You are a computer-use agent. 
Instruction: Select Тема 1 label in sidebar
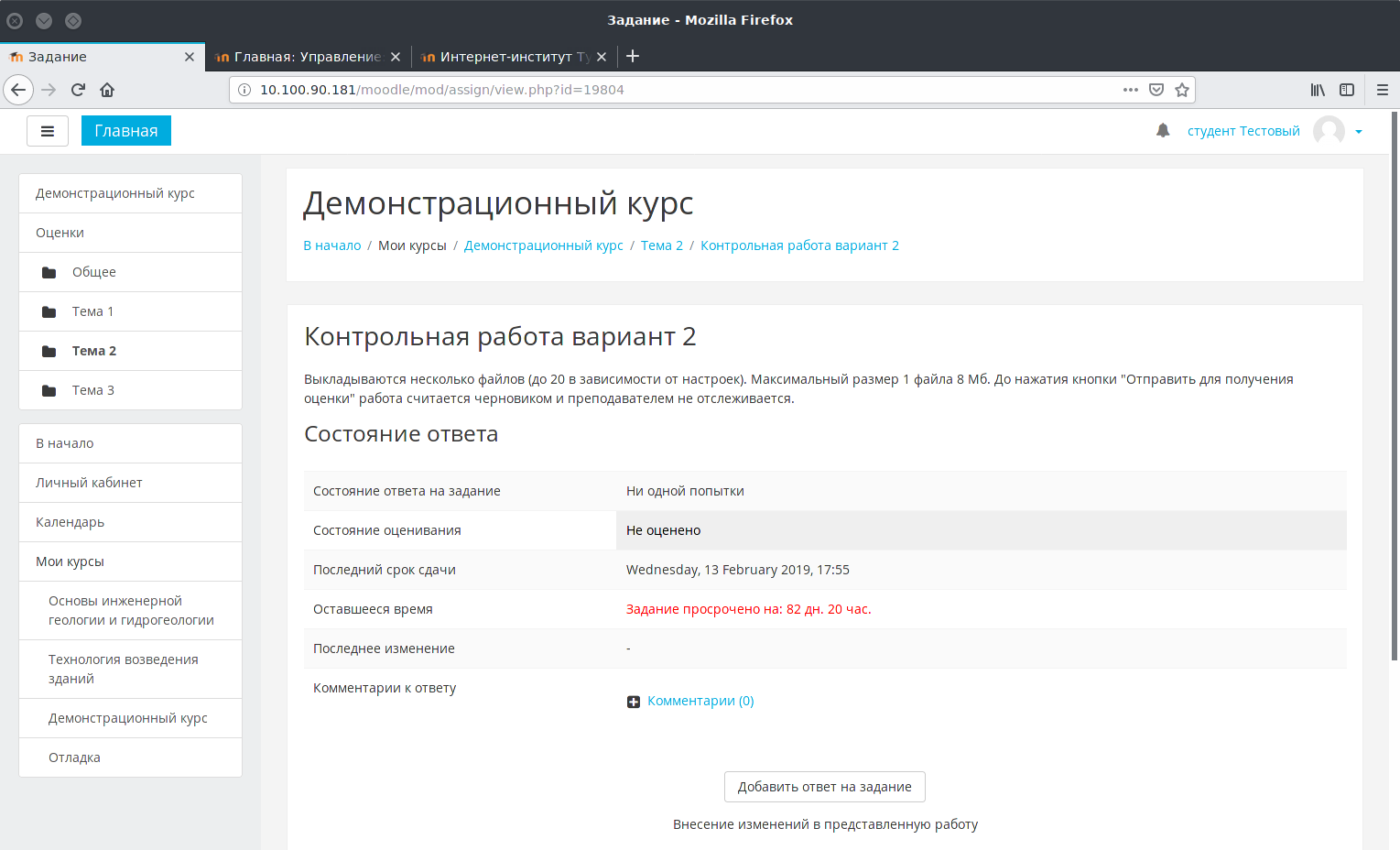click(93, 311)
